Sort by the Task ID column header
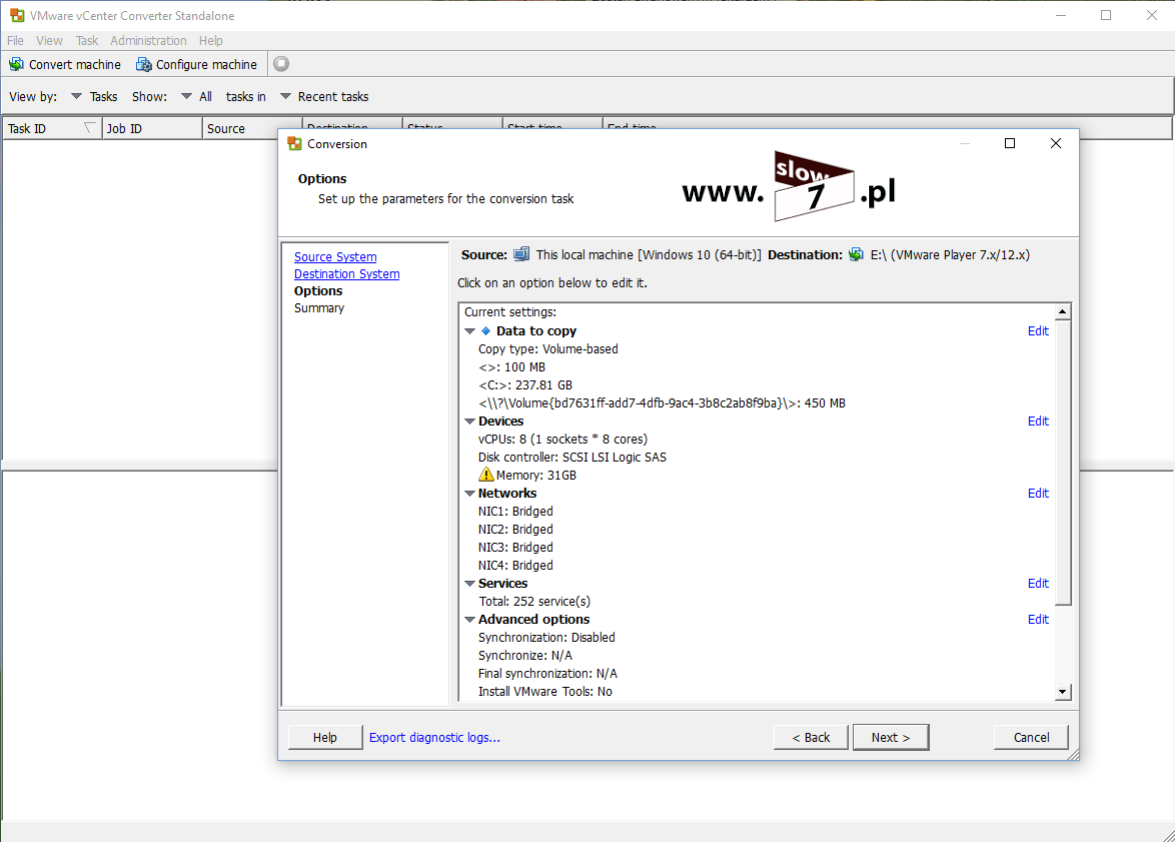 click(52, 129)
